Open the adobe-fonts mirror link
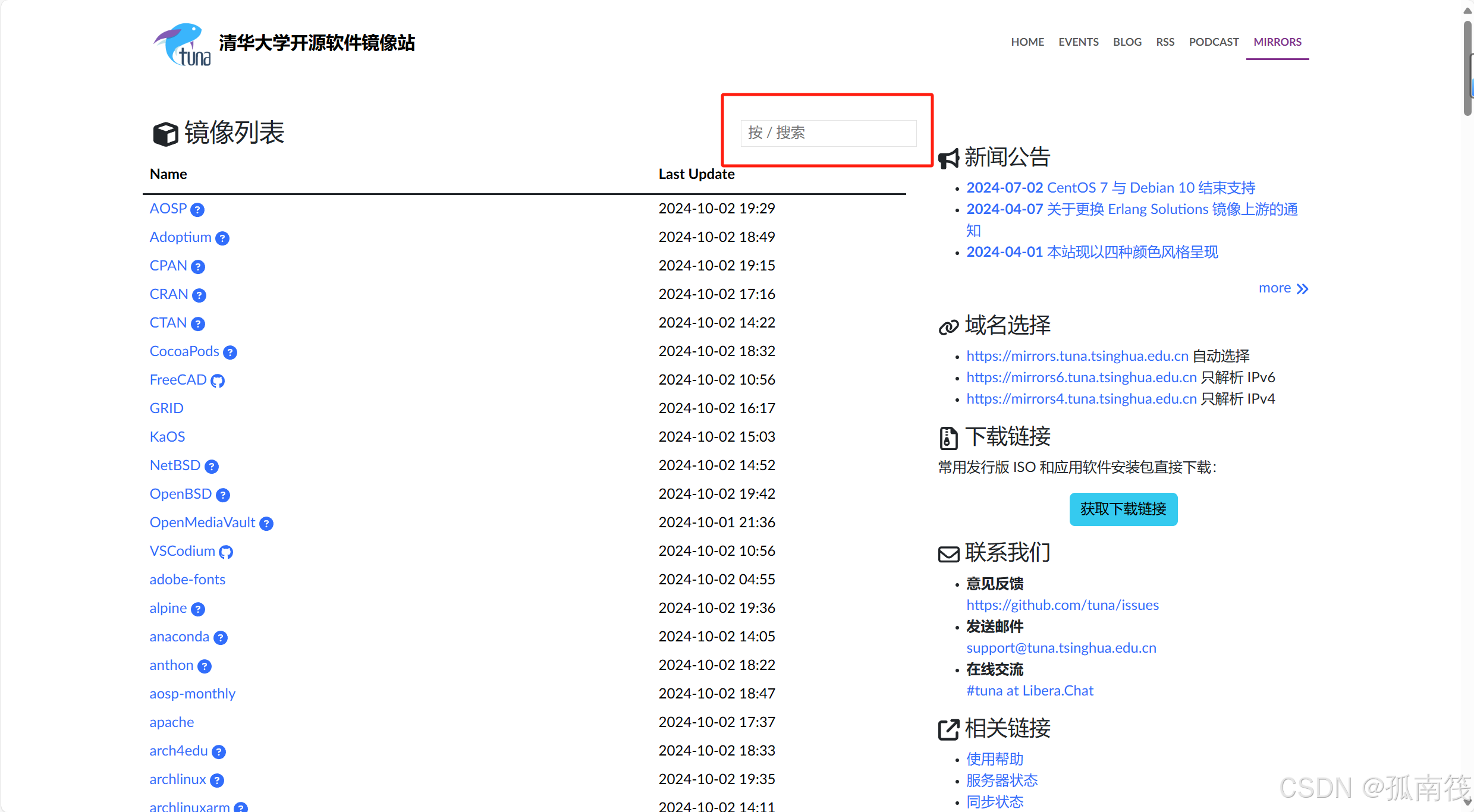Viewport: 1474px width, 812px height. pos(187,580)
